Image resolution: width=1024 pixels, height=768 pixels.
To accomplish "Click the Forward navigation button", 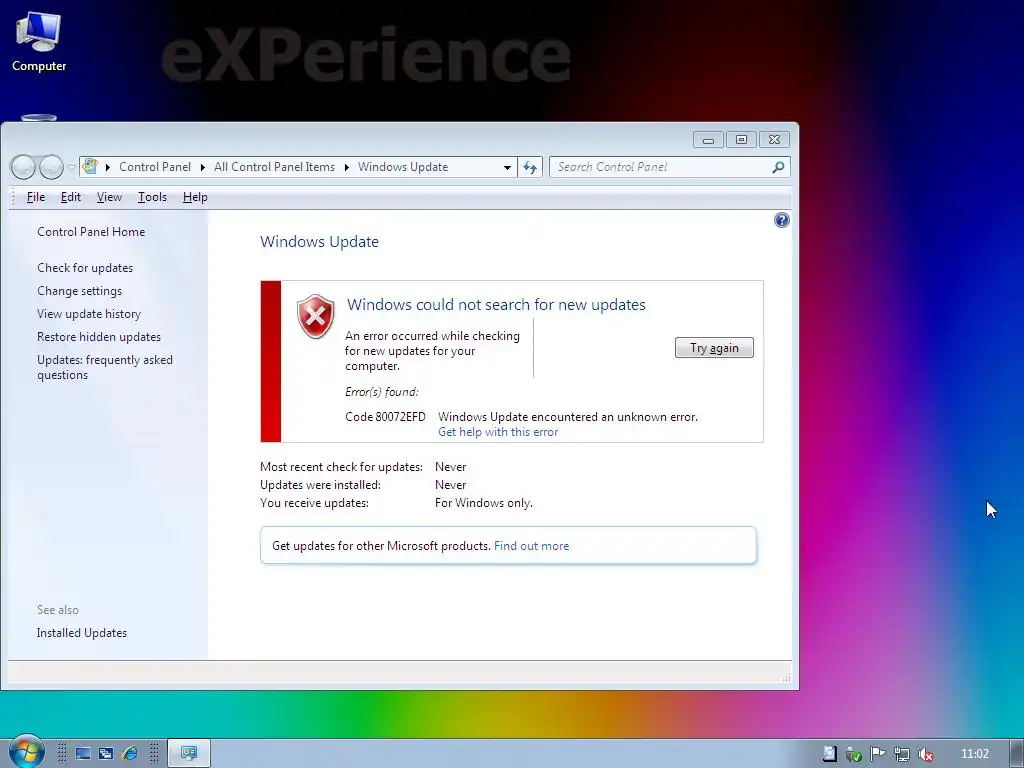I will (51, 167).
